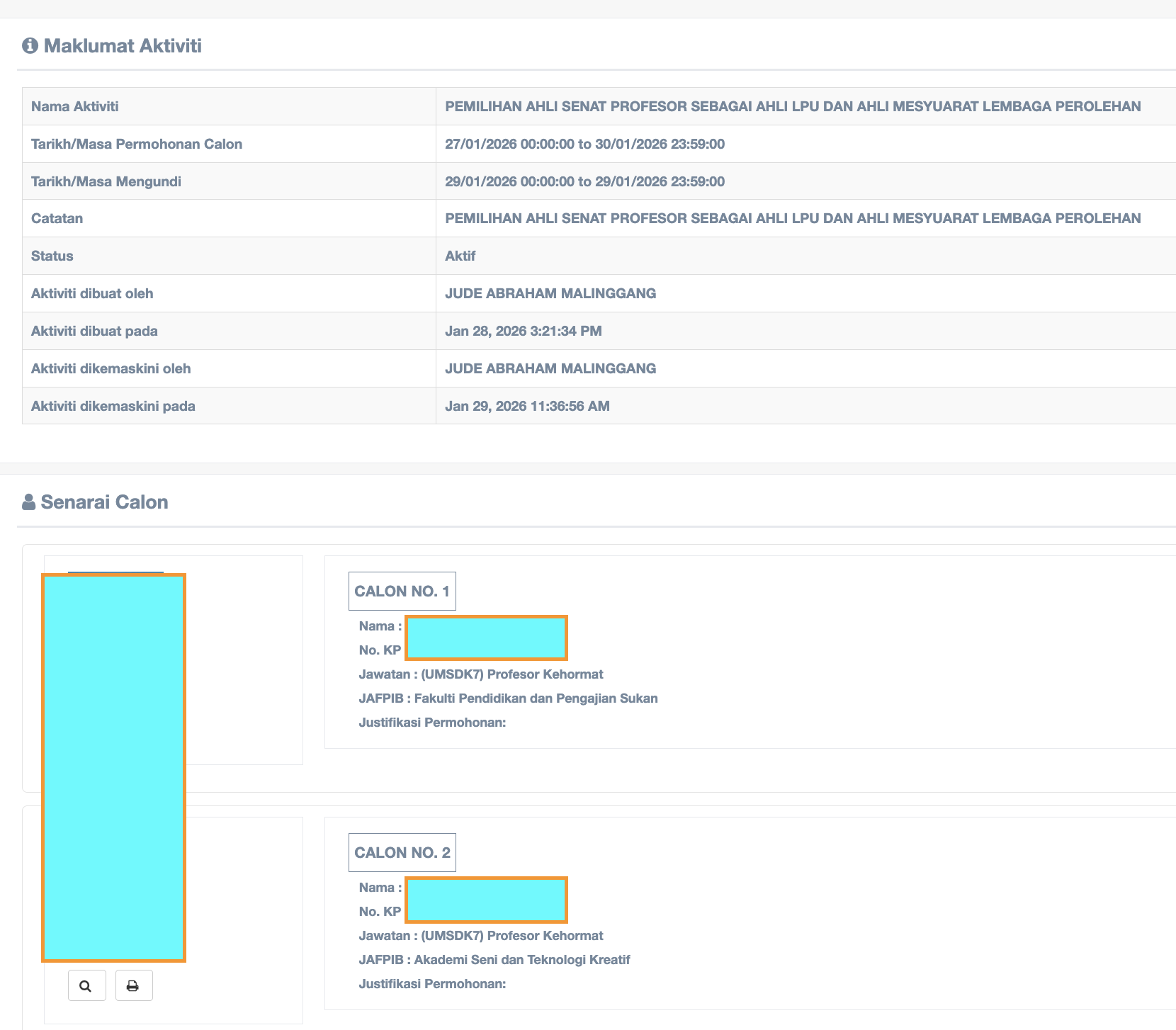Click Justifikasi Permohonan under Calon No. 1
This screenshot has height=1030, width=1176.
432,723
